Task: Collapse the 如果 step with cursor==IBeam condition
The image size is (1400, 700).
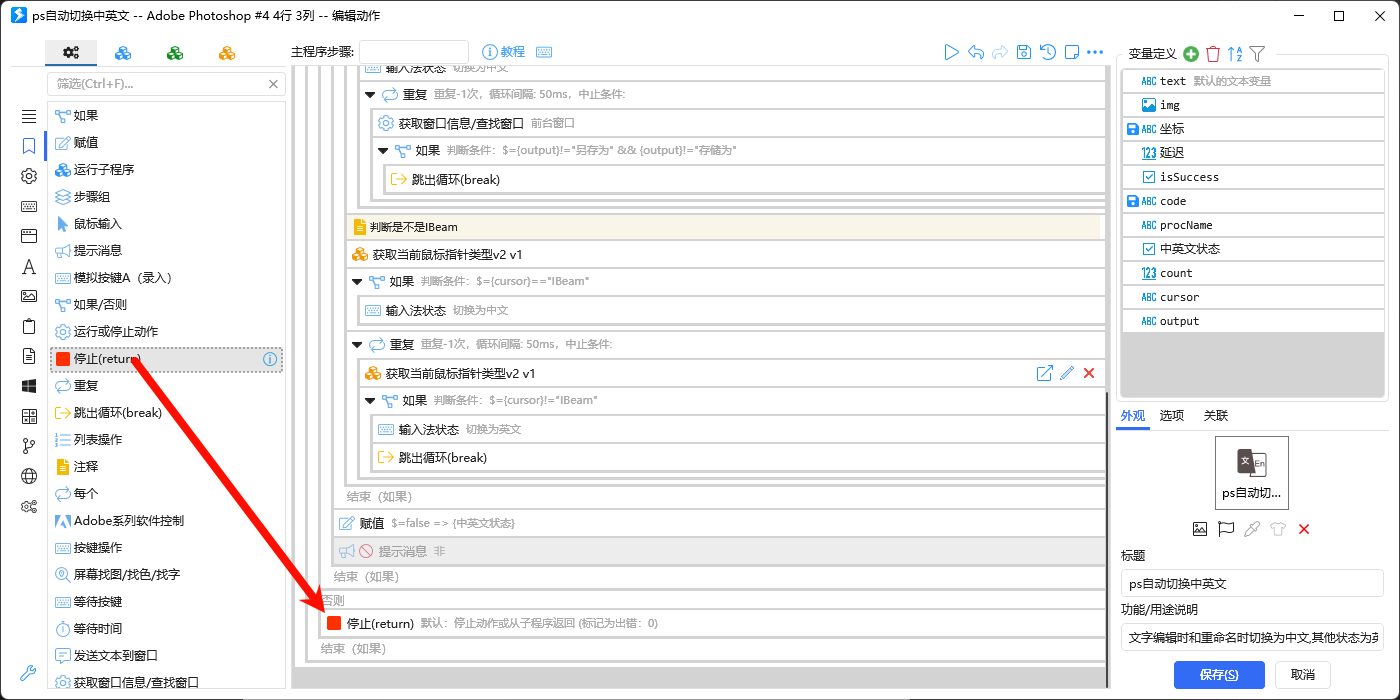Action: [356, 282]
